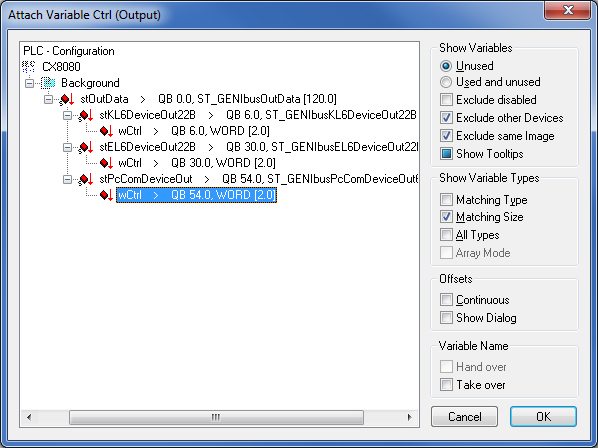Uncheck Exclude same Image
Screen dimensions: 598x448
[x=446, y=136]
